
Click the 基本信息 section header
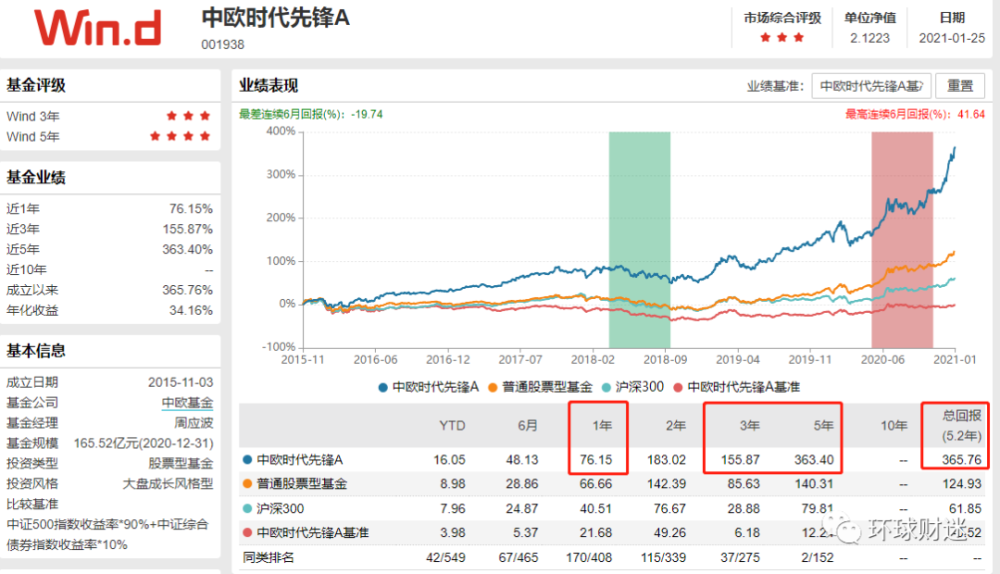click(x=36, y=351)
